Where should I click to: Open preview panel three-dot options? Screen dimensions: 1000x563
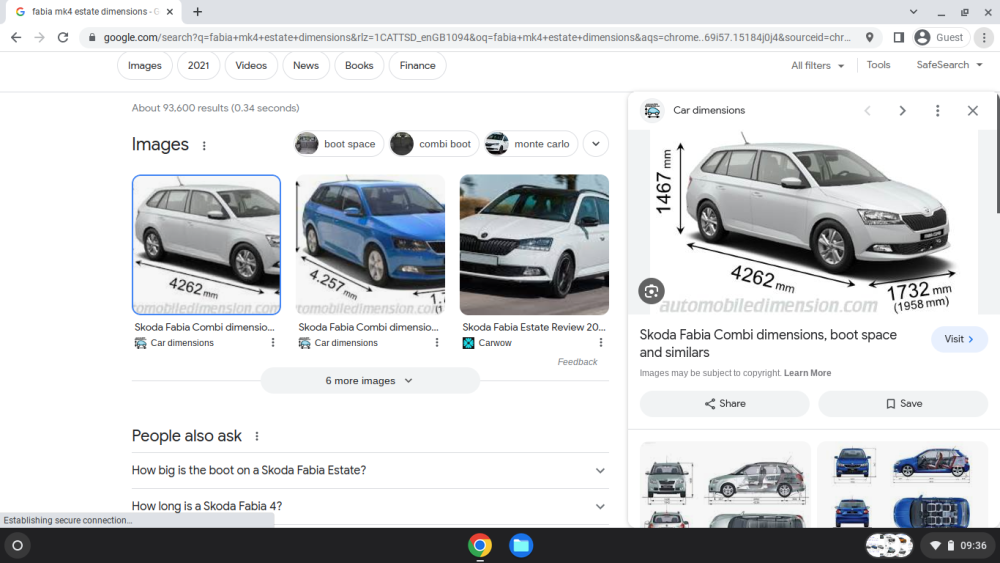938,111
